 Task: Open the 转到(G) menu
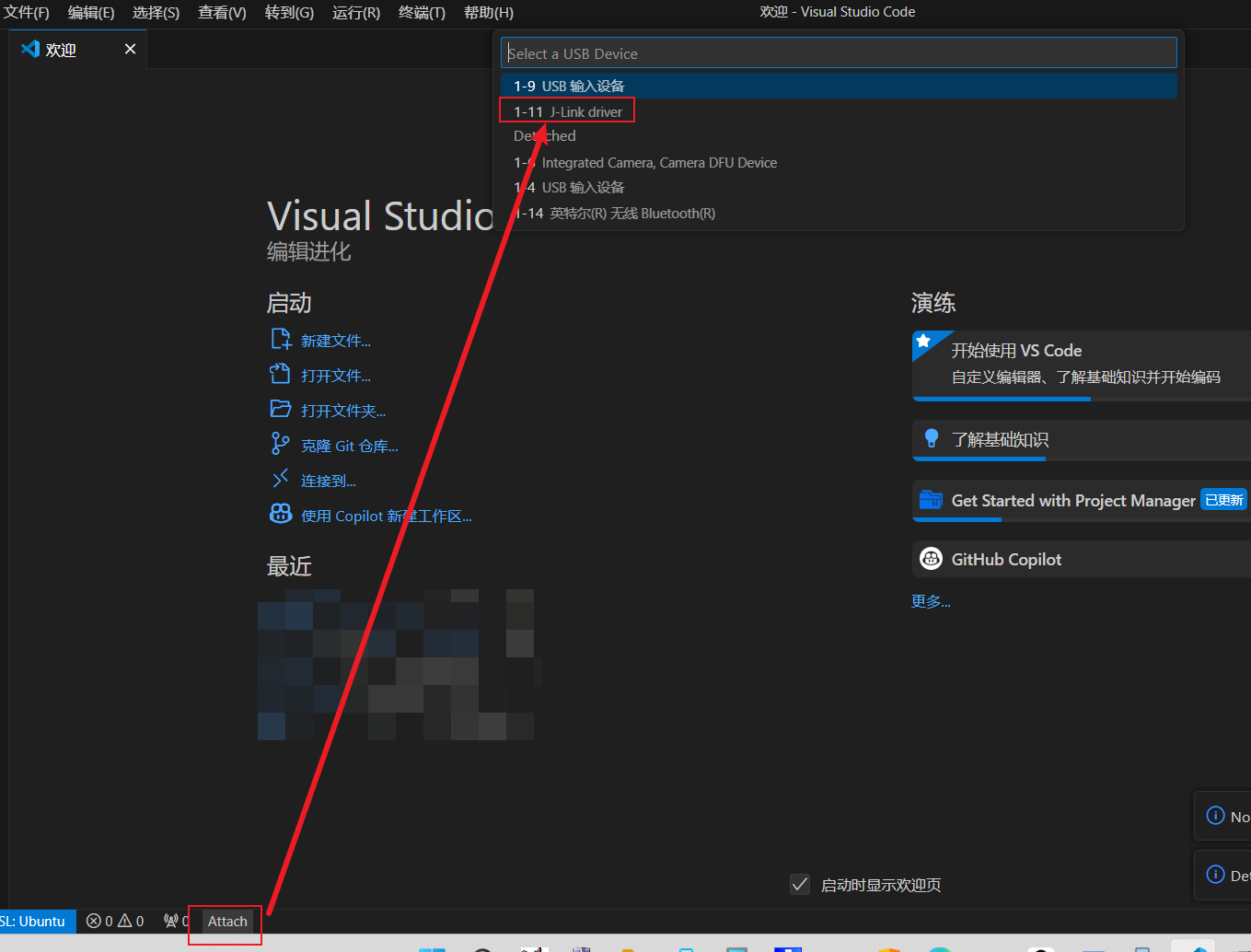(289, 12)
